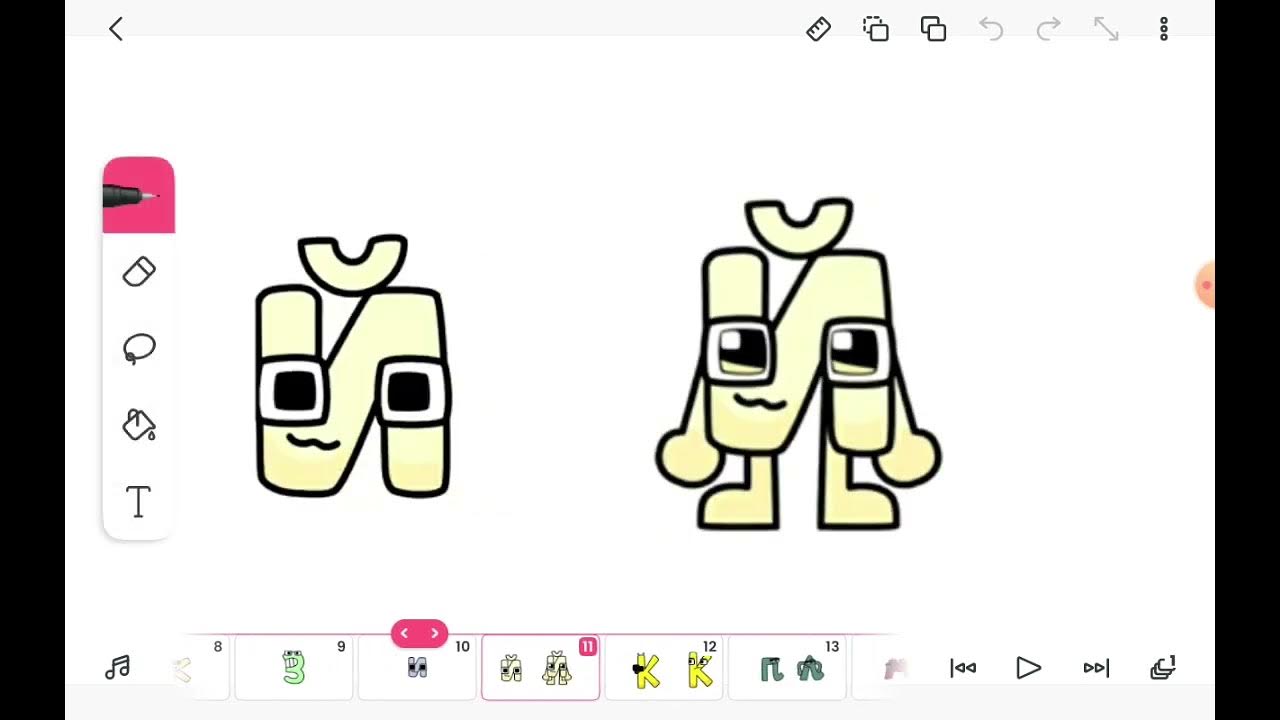Play the animation
Viewport: 1280px width, 720px height.
(x=1028, y=668)
